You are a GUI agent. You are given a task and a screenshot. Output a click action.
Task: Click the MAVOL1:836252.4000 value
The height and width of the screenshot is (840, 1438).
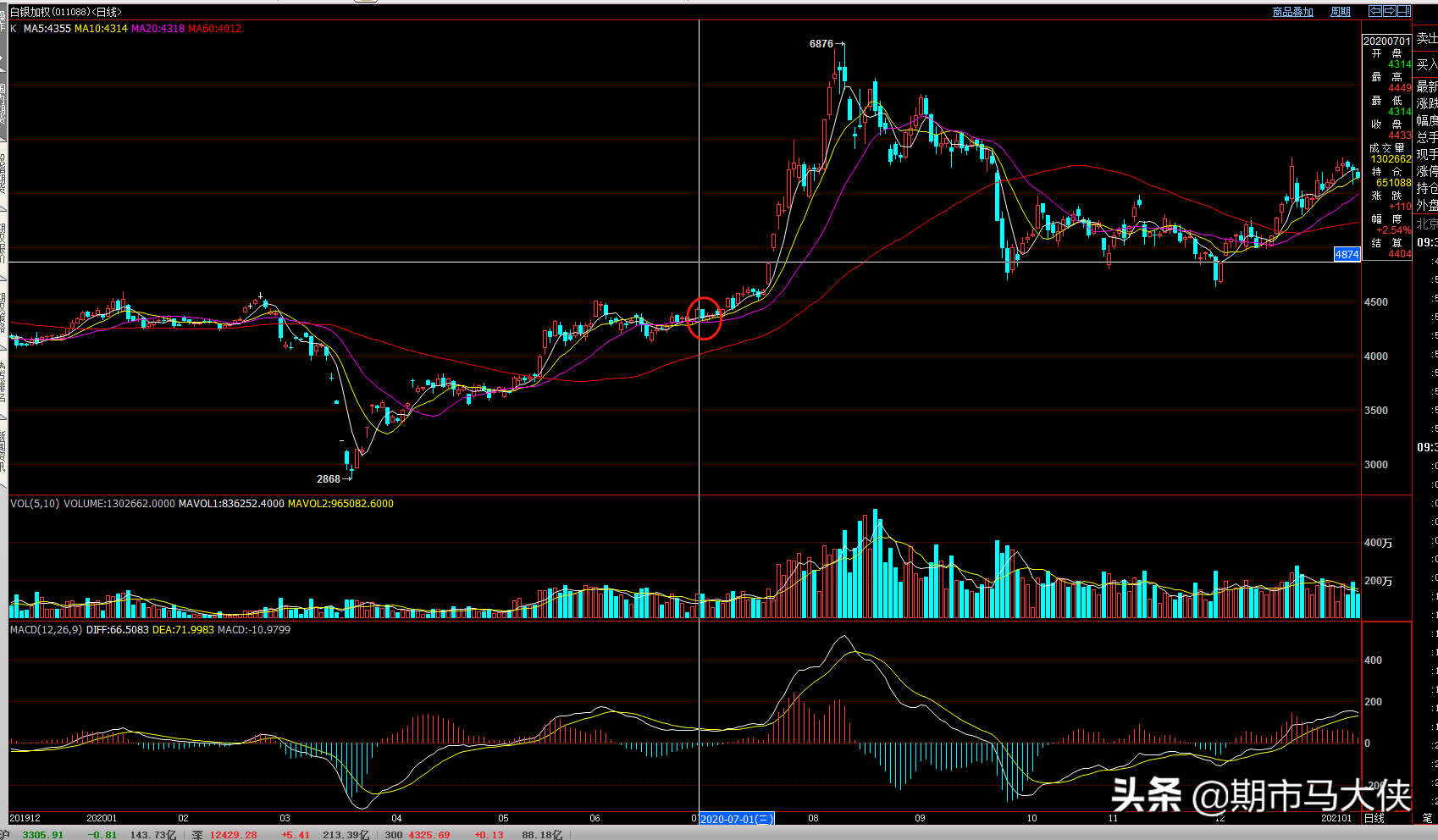231,504
